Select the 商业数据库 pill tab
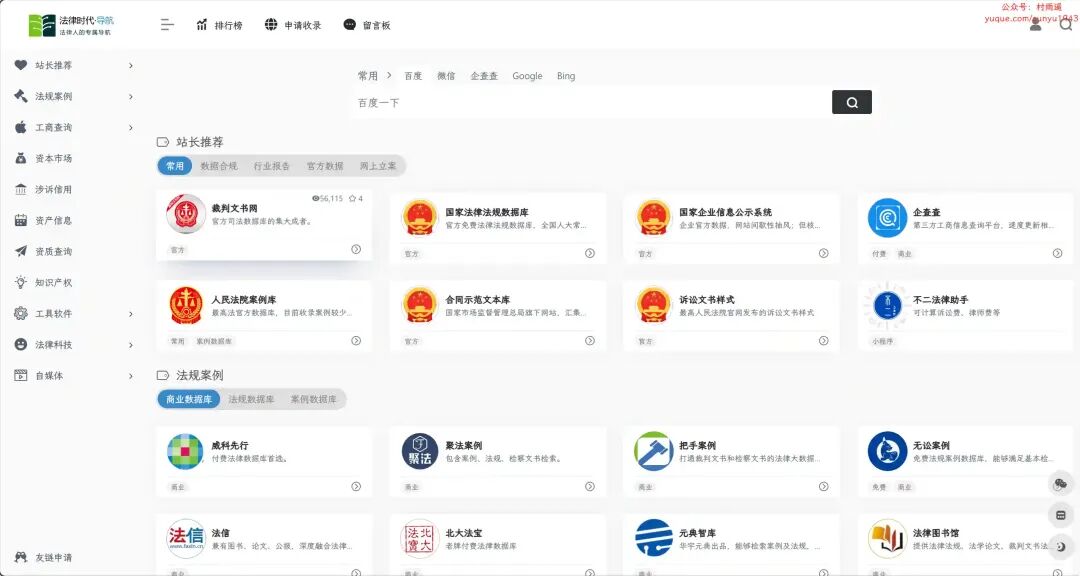This screenshot has height=576, width=1080. click(x=189, y=399)
